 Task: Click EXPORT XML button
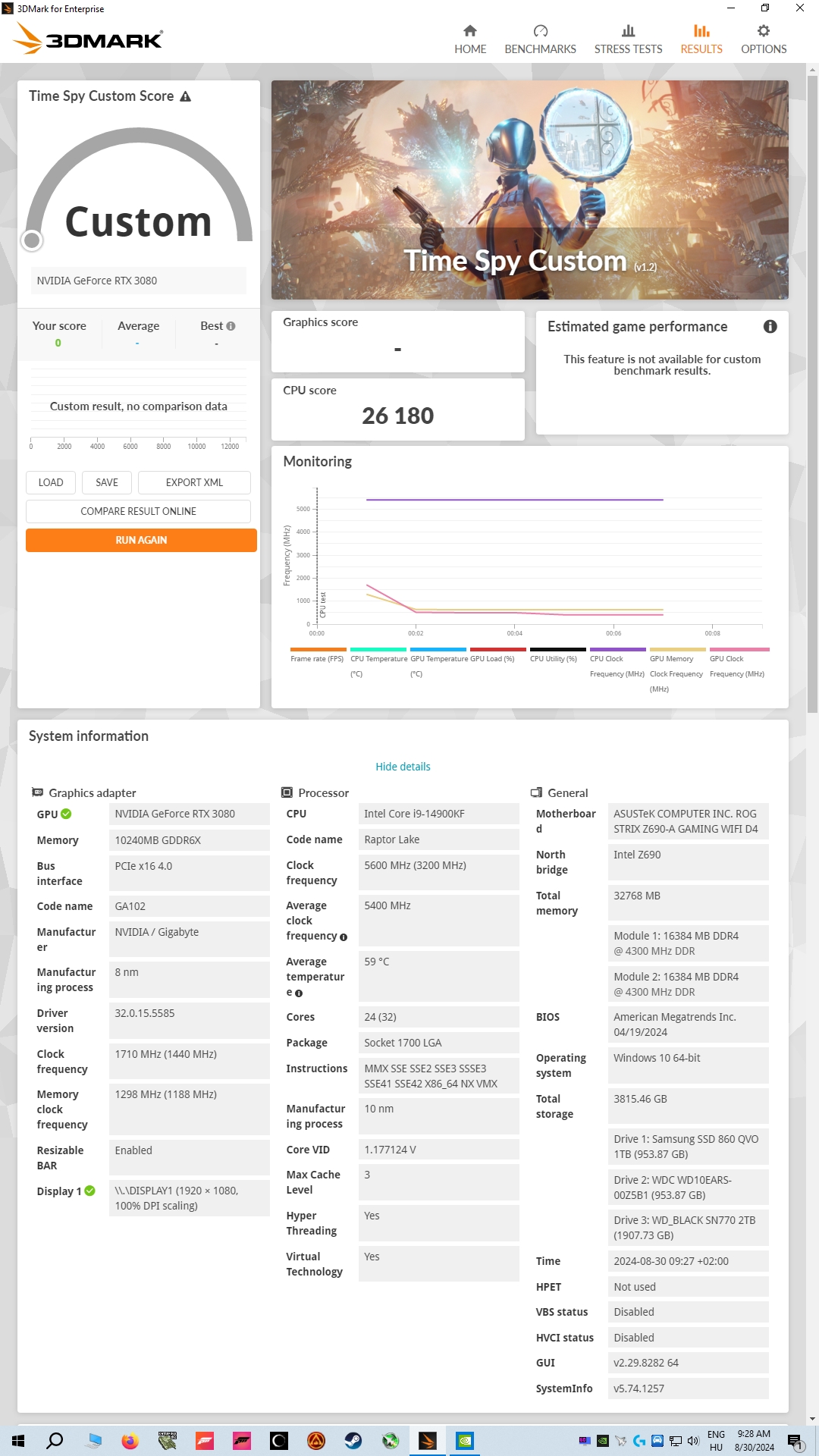point(194,482)
